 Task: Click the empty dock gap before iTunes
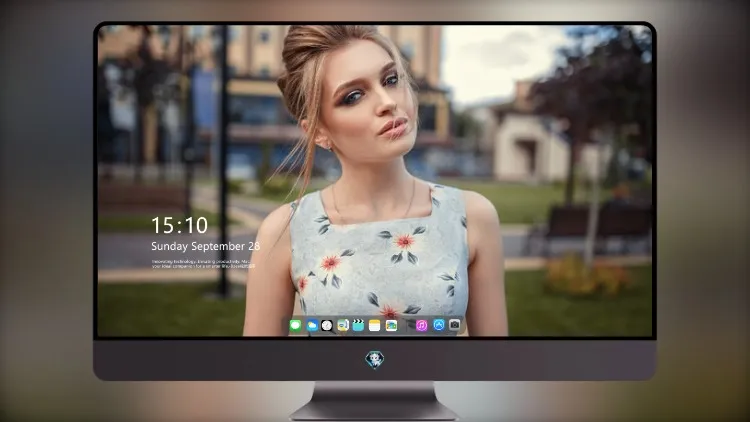(407, 326)
